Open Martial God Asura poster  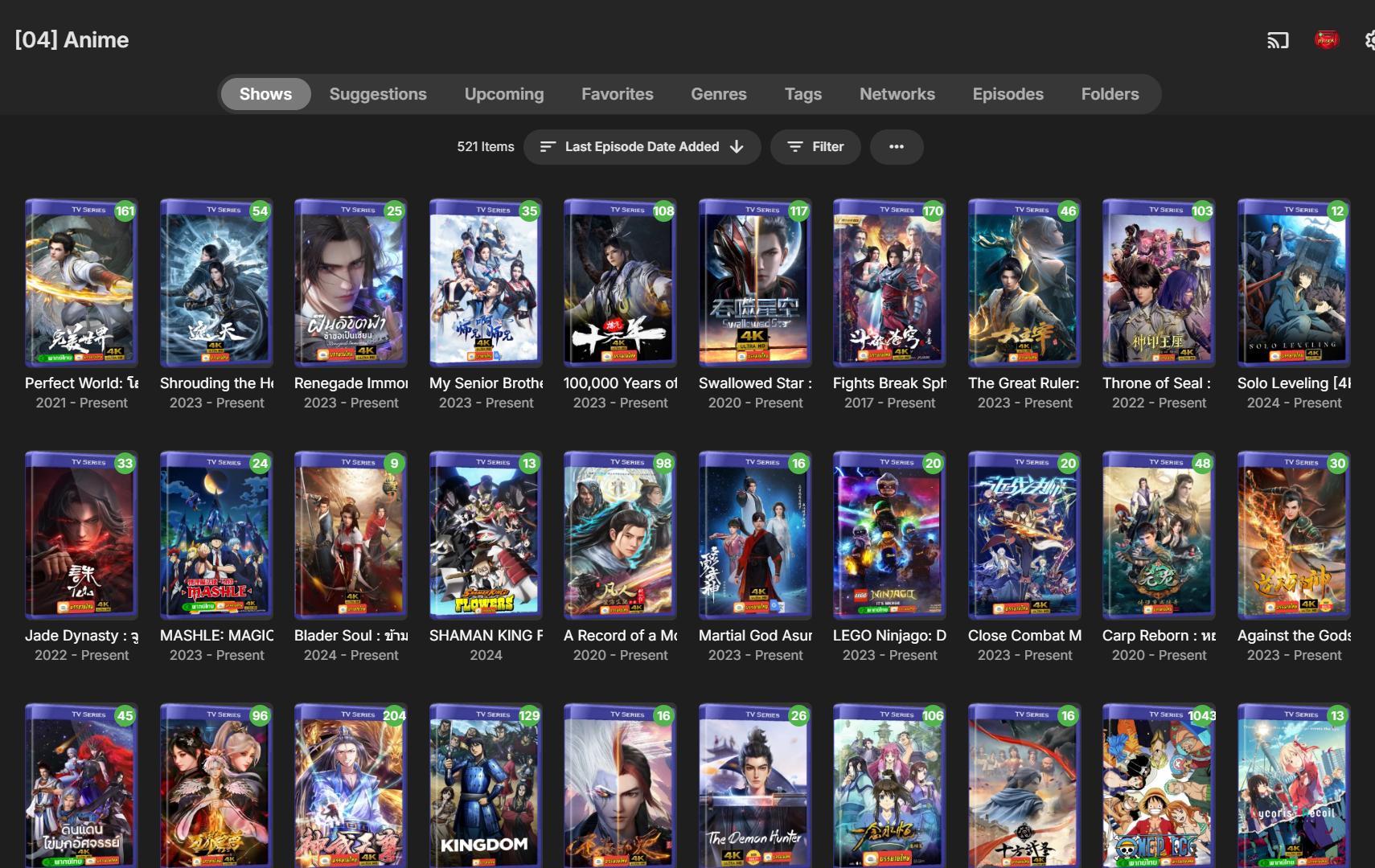[755, 535]
